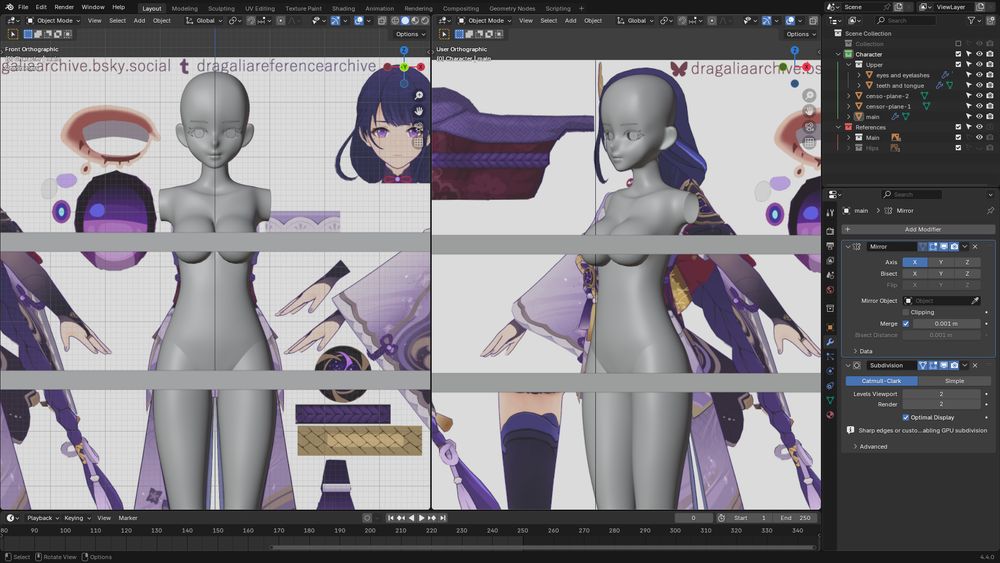Hide 'eyes and eyelashes' via eye icon
1000x563 pixels.
tap(979, 75)
